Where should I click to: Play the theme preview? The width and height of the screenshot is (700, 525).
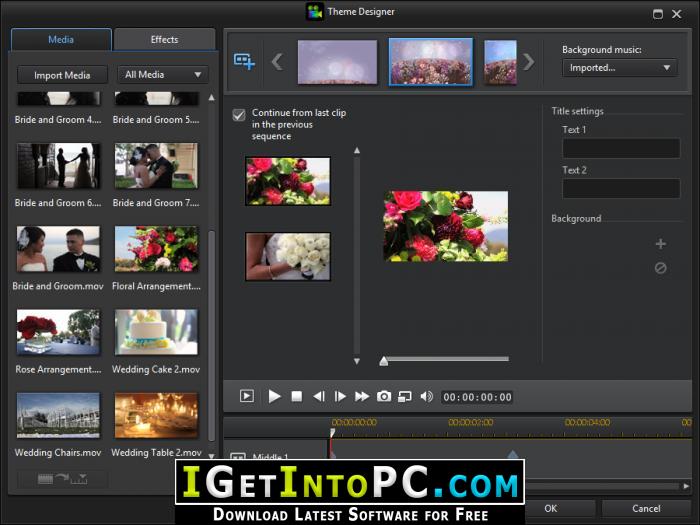pyautogui.click(x=274, y=396)
